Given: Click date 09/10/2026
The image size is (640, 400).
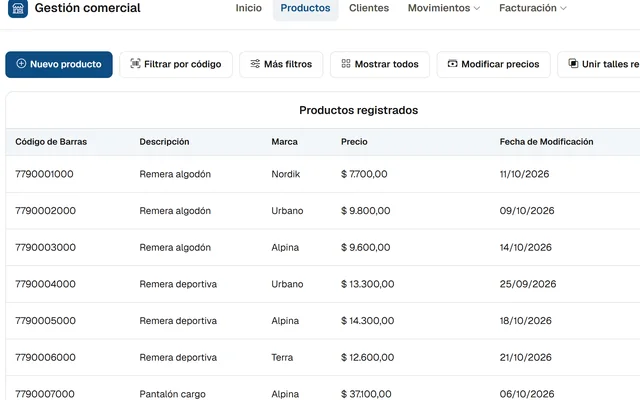Looking at the screenshot, I should [x=527, y=211].
